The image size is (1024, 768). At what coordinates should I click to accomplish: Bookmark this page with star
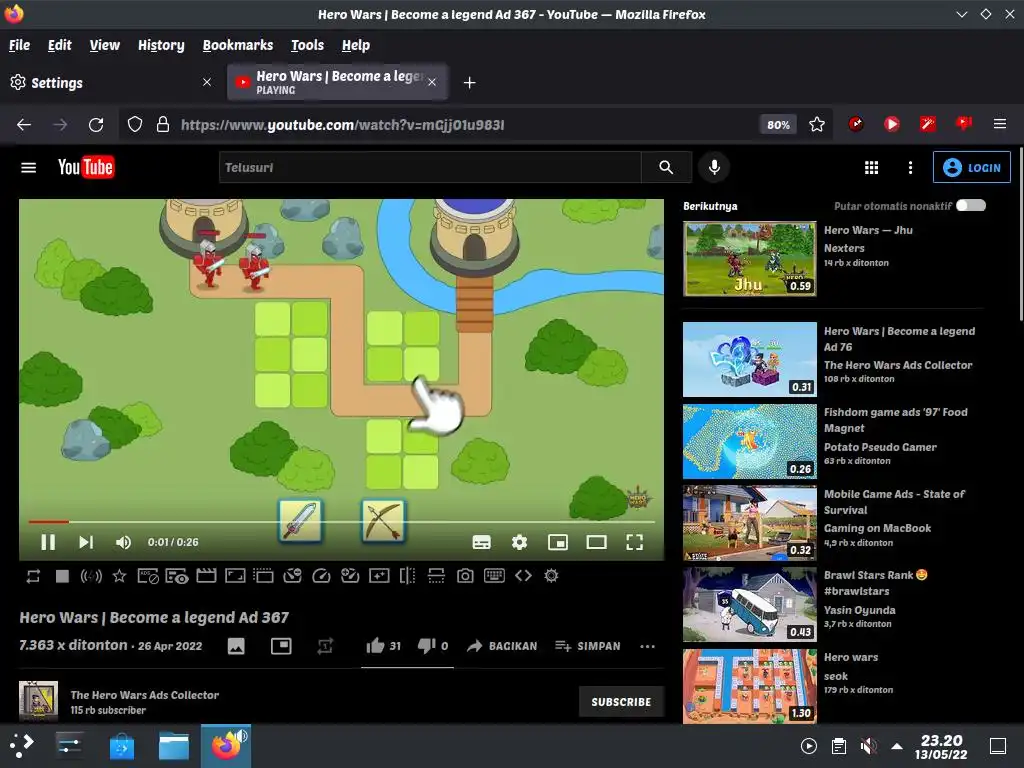[x=816, y=124]
